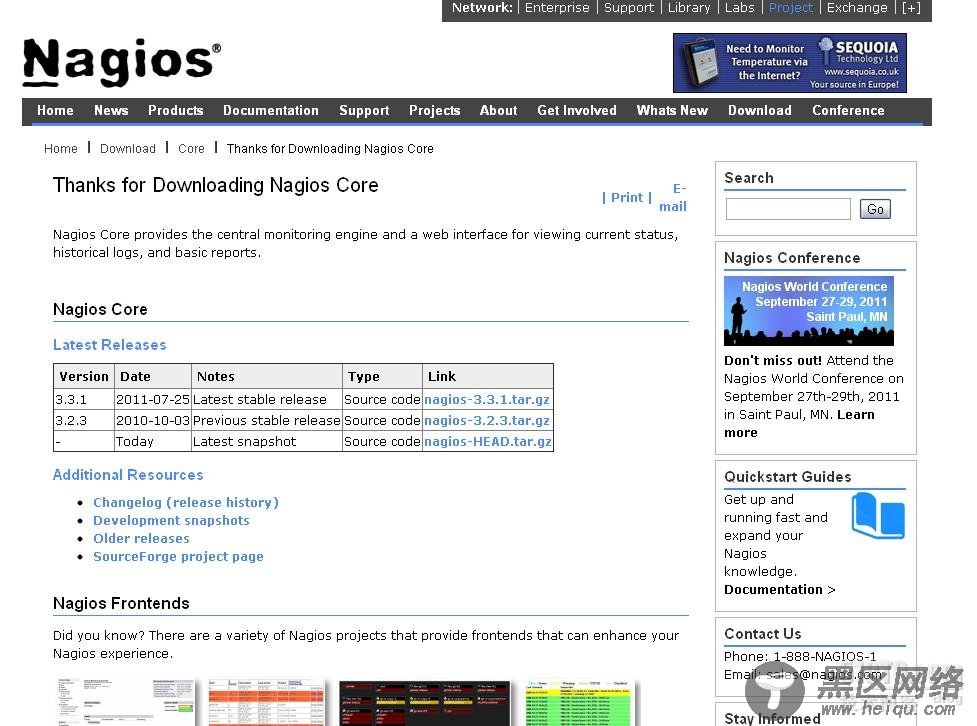Download nagios-3.3.1.tar.gz
Viewport: 977px width, 726px height.
(487, 399)
